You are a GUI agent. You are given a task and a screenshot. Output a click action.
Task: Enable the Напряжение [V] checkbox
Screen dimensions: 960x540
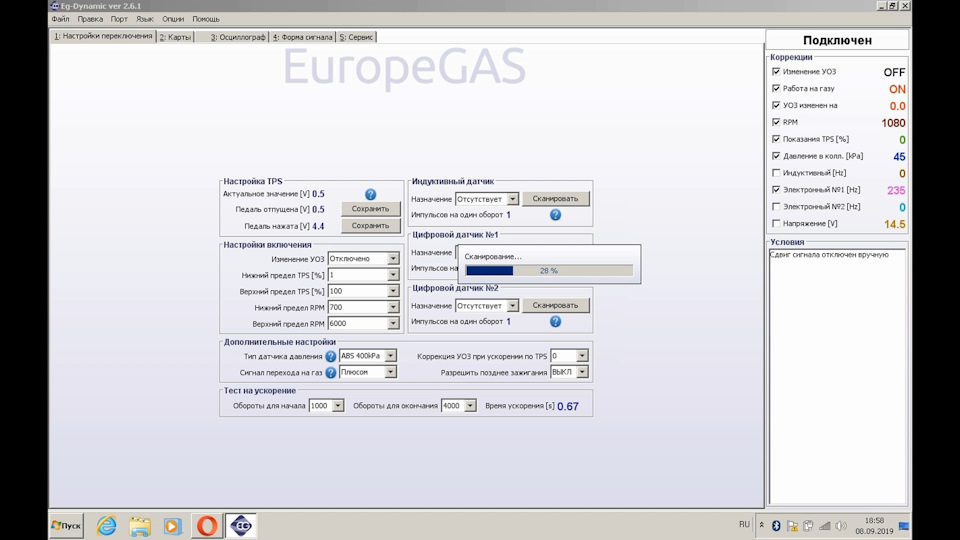pos(776,223)
